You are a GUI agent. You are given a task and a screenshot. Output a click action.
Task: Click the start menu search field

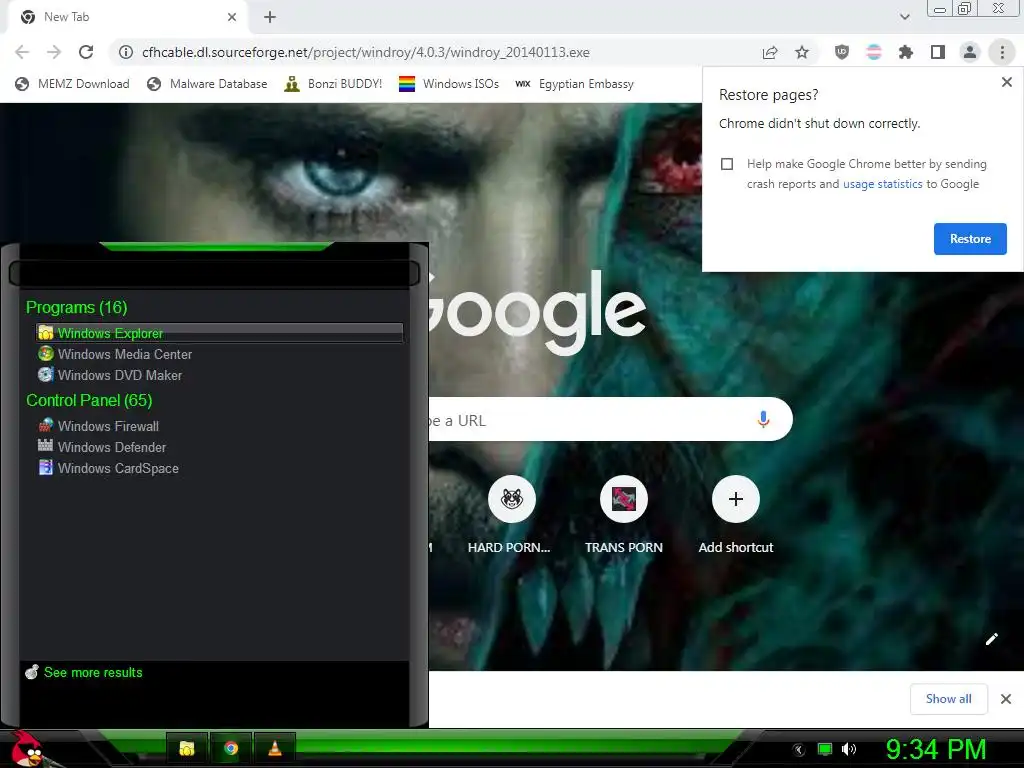(214, 273)
